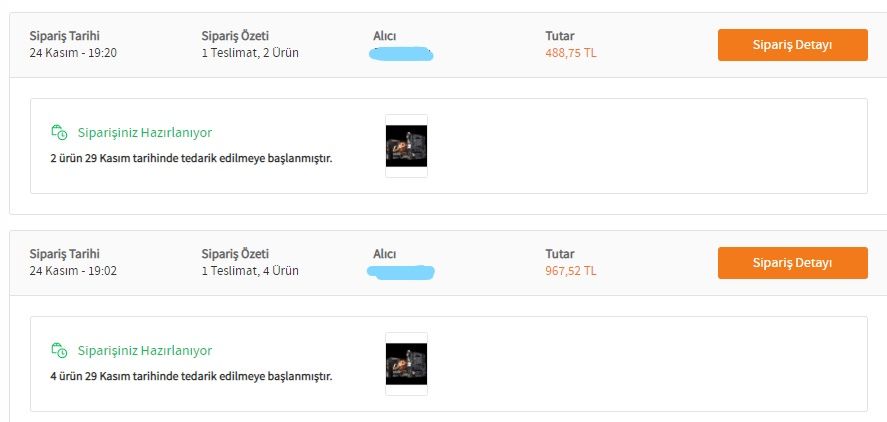Select the order date 24 Kasım - 19:20
This screenshot has height=422, width=887.
click(x=73, y=53)
